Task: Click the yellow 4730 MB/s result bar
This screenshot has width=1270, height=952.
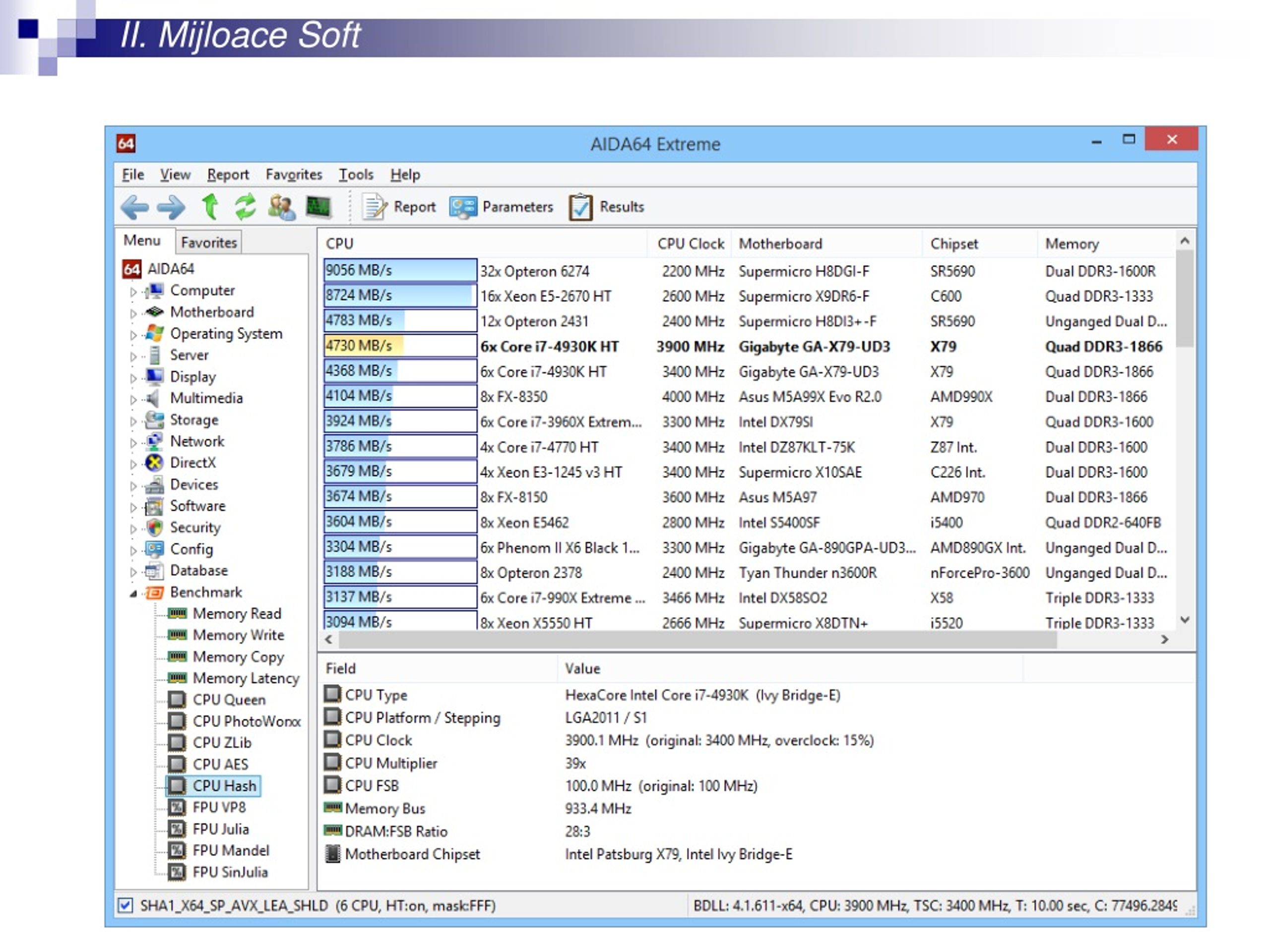Action: point(400,346)
